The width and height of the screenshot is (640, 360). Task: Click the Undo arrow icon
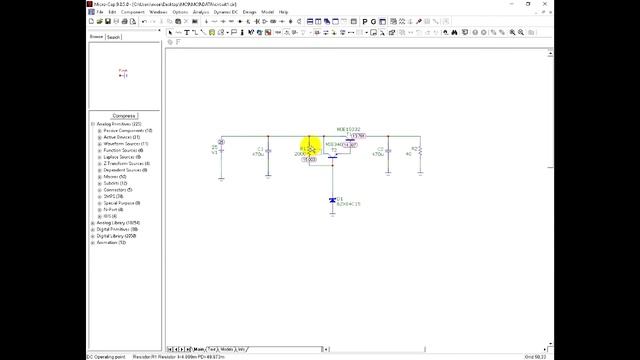click(144, 21)
